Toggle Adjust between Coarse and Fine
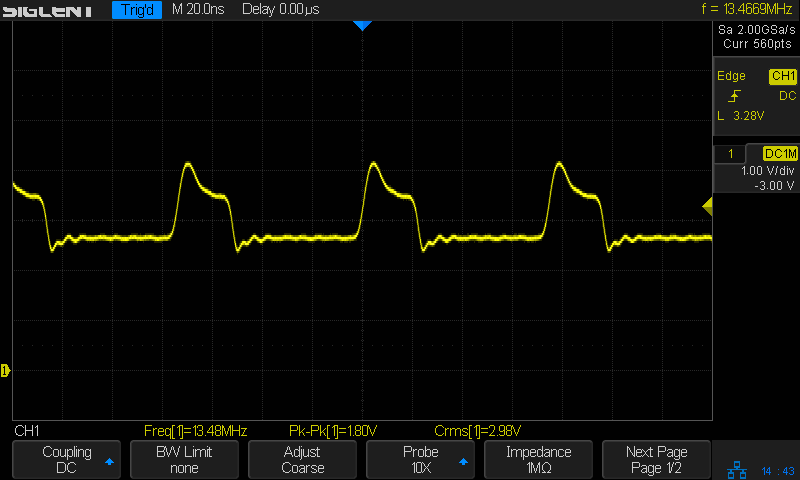800x480 pixels. point(302,459)
